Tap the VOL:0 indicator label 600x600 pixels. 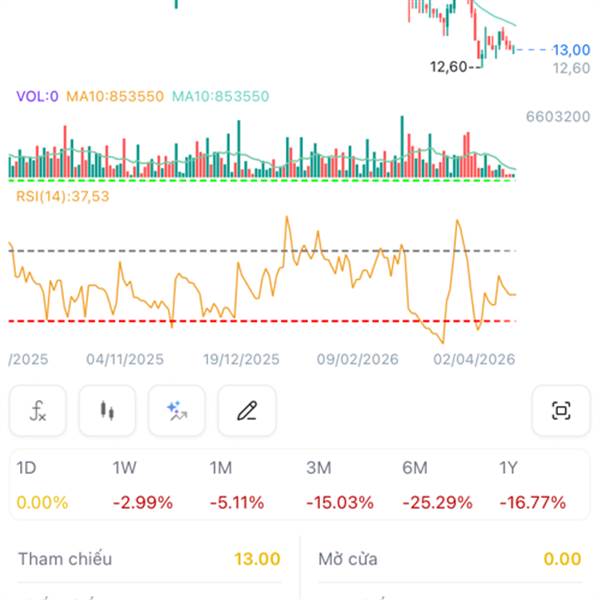click(38, 97)
